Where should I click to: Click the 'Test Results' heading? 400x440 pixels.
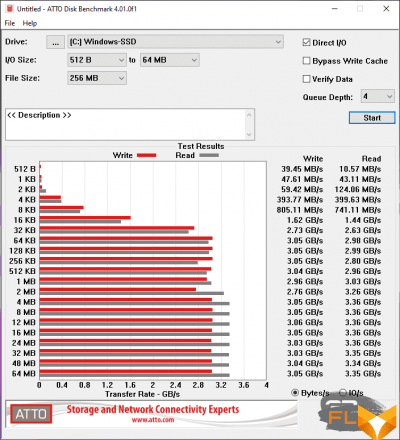pos(201,146)
